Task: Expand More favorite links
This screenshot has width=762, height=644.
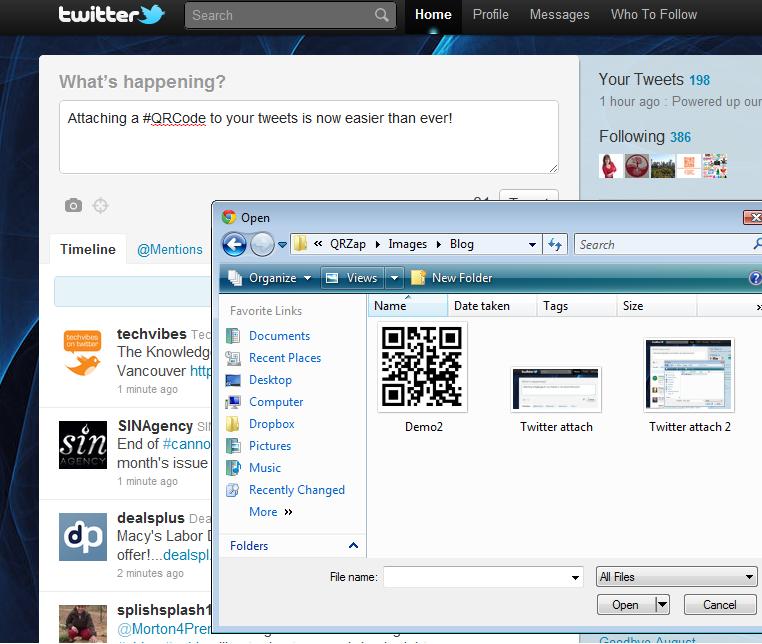Action: coord(271,512)
